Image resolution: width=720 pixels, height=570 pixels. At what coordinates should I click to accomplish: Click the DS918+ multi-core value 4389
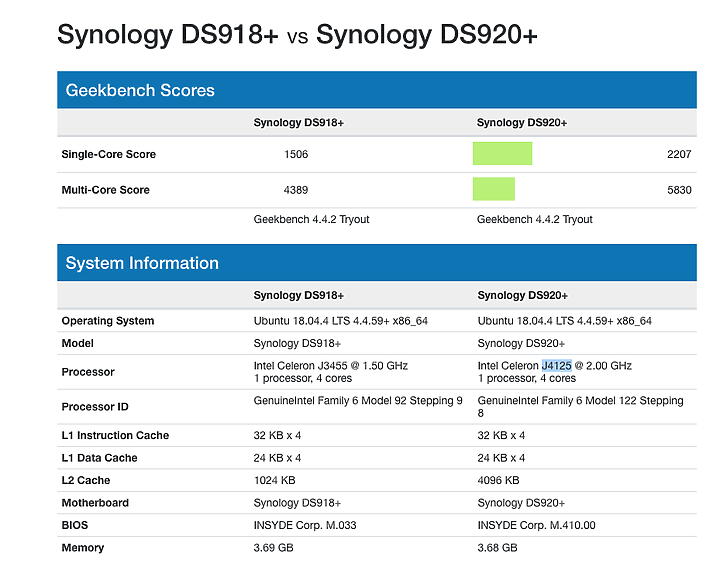296,190
